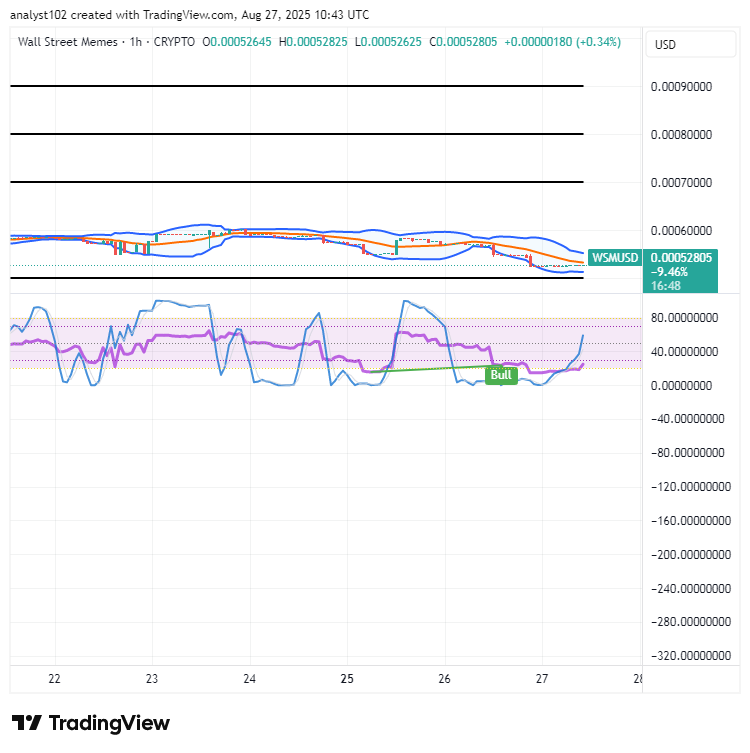Click the low value L0.00052625

[388, 42]
